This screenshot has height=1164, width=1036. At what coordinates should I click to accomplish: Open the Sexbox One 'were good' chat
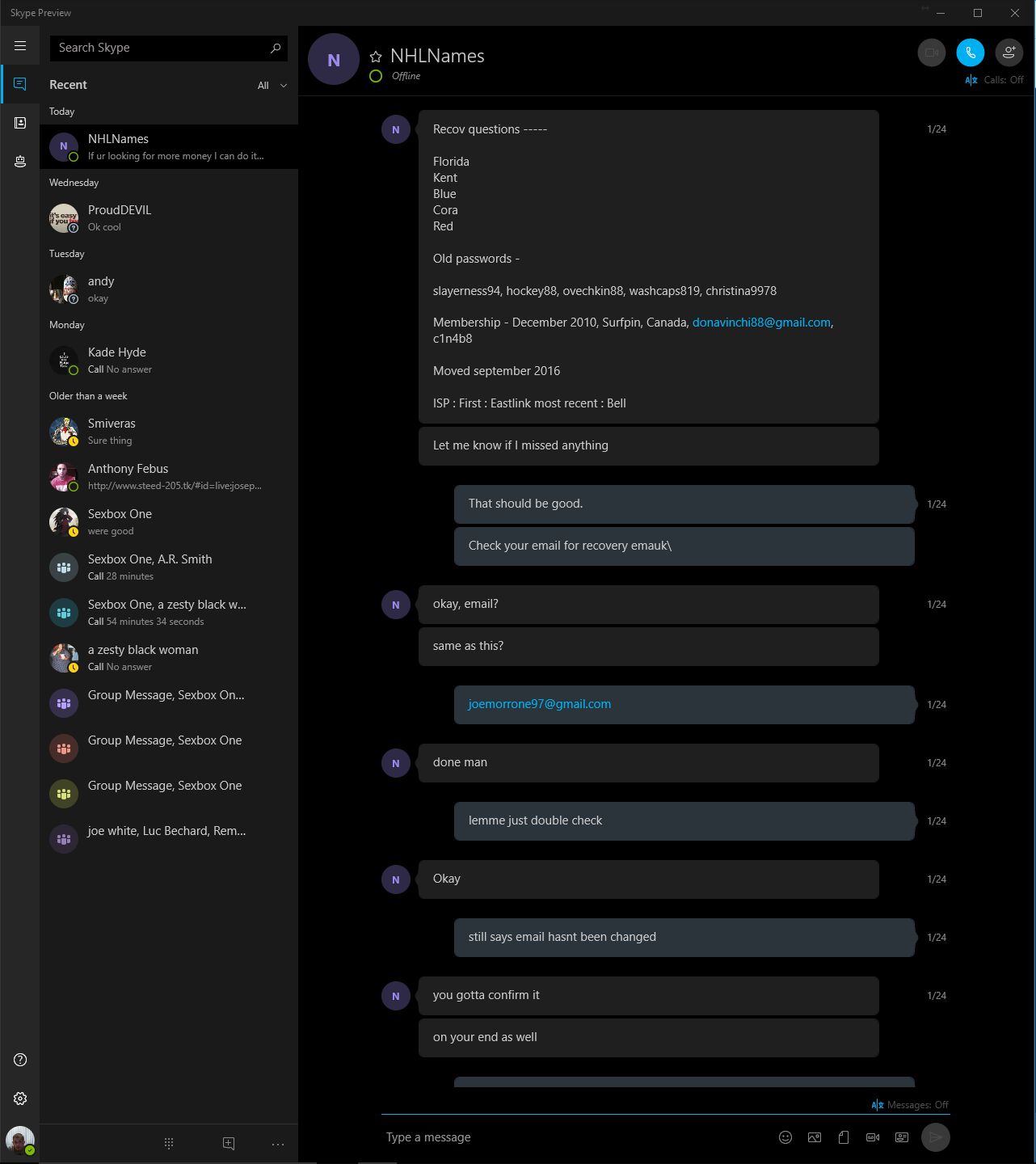pos(169,521)
